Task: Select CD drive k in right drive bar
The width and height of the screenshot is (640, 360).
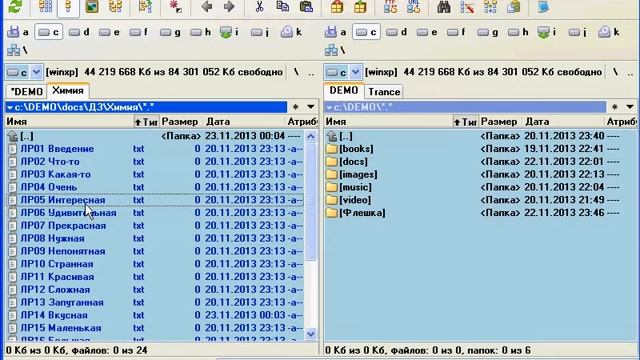Action: pos(609,32)
